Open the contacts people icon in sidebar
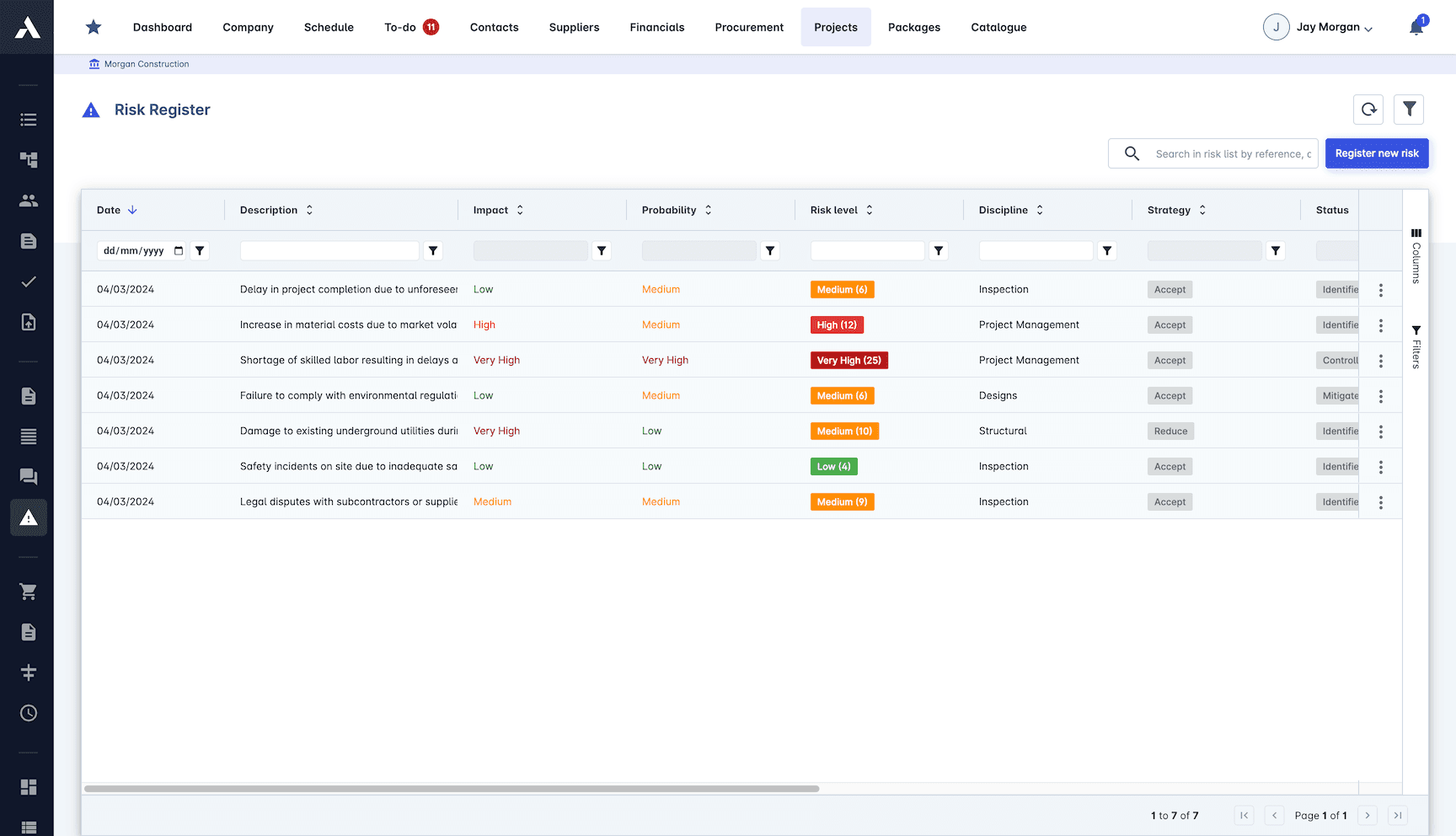Screen dimensions: 1456x836 point(28,200)
